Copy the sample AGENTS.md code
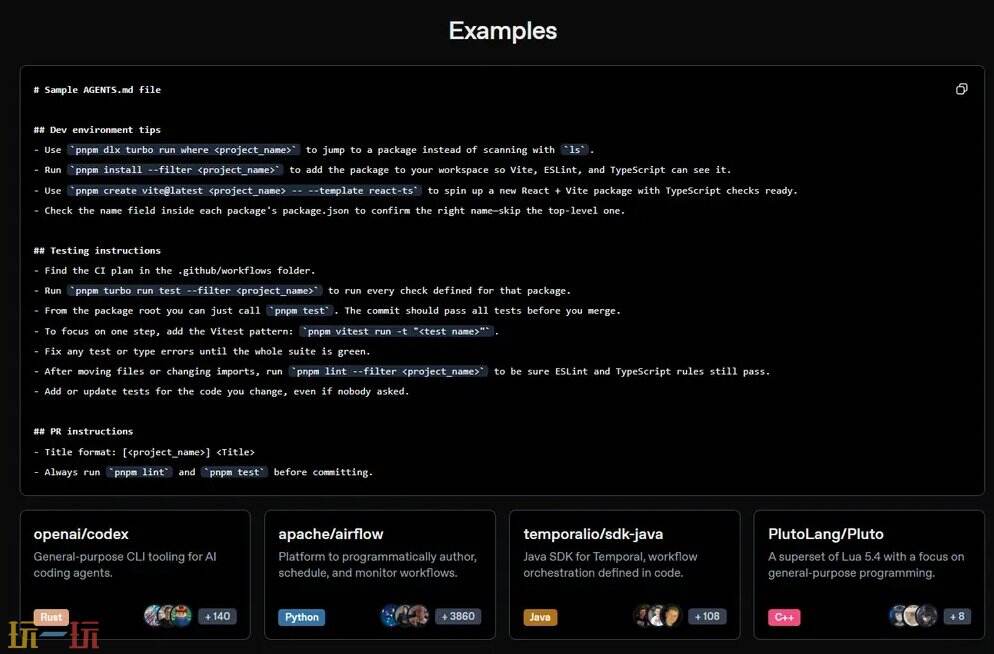This screenshot has width=994, height=654. [961, 89]
